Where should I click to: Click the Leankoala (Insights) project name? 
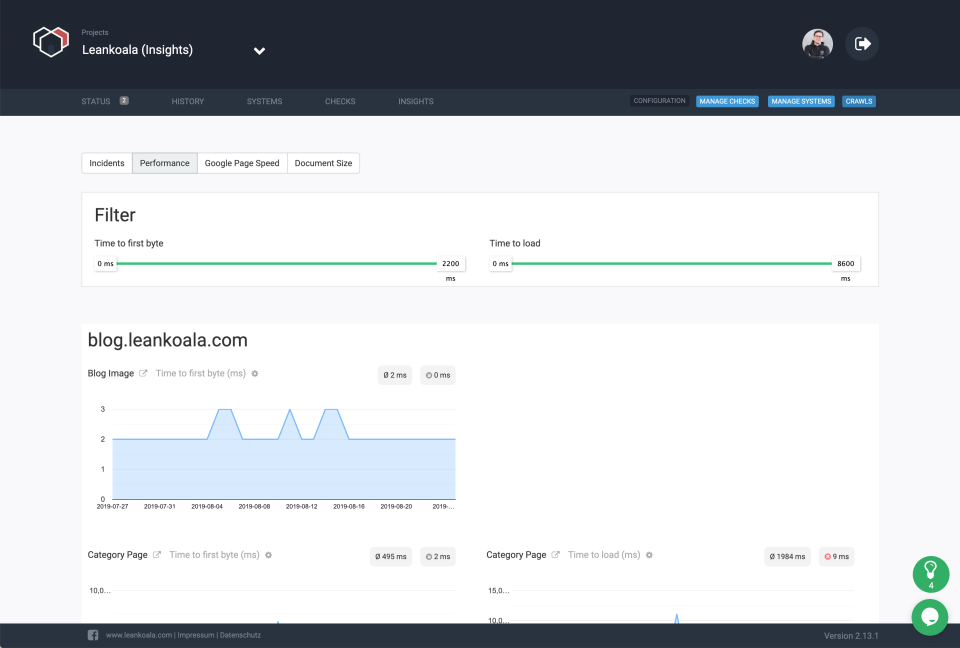[137, 50]
